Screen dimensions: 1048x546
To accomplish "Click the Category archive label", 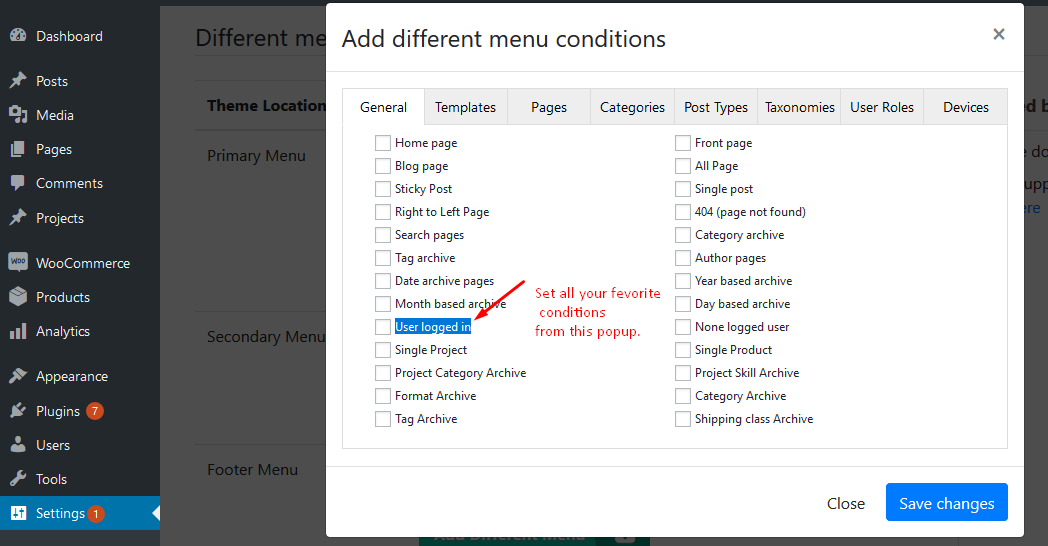I will [739, 235].
